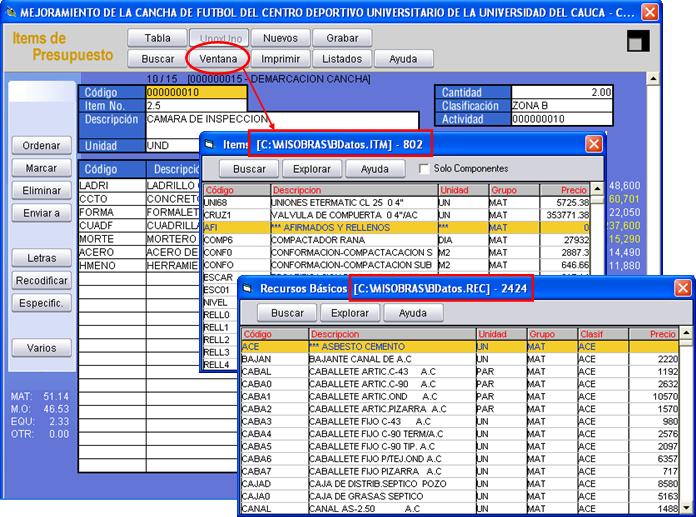Click the Eliminar side button
The width and height of the screenshot is (696, 517).
click(x=41, y=190)
